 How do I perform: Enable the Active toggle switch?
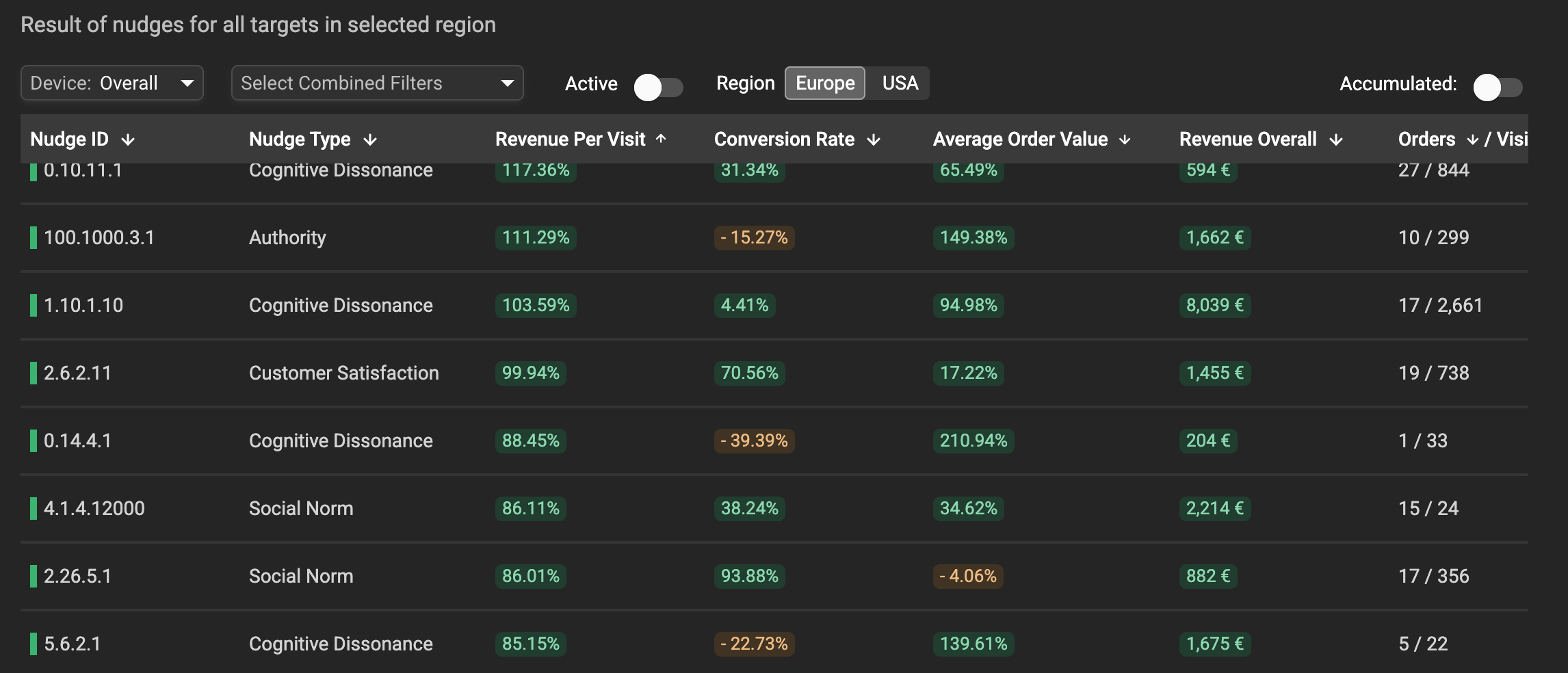pyautogui.click(x=658, y=87)
